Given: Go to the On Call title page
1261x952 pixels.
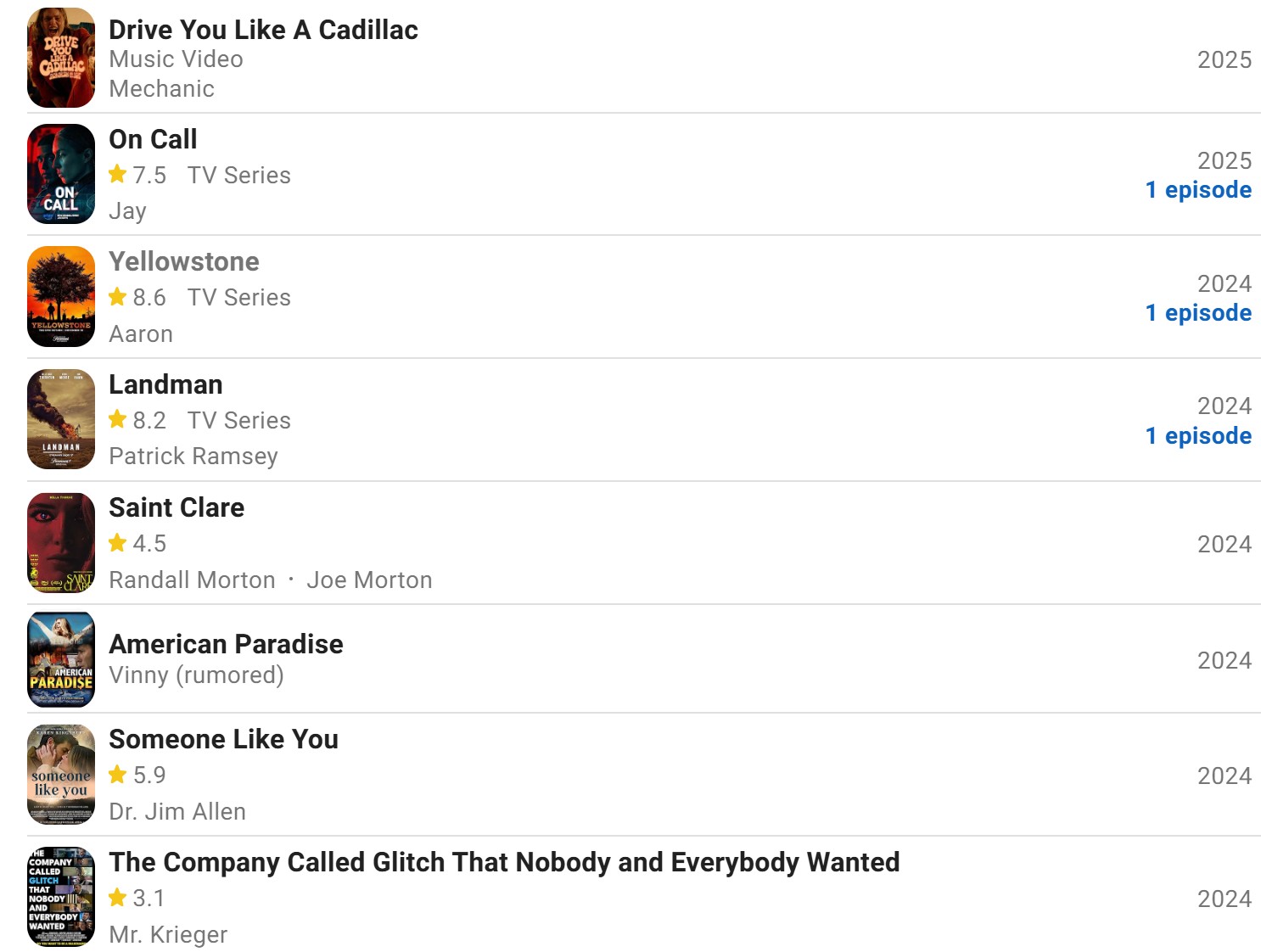Looking at the screenshot, I should pos(153,139).
